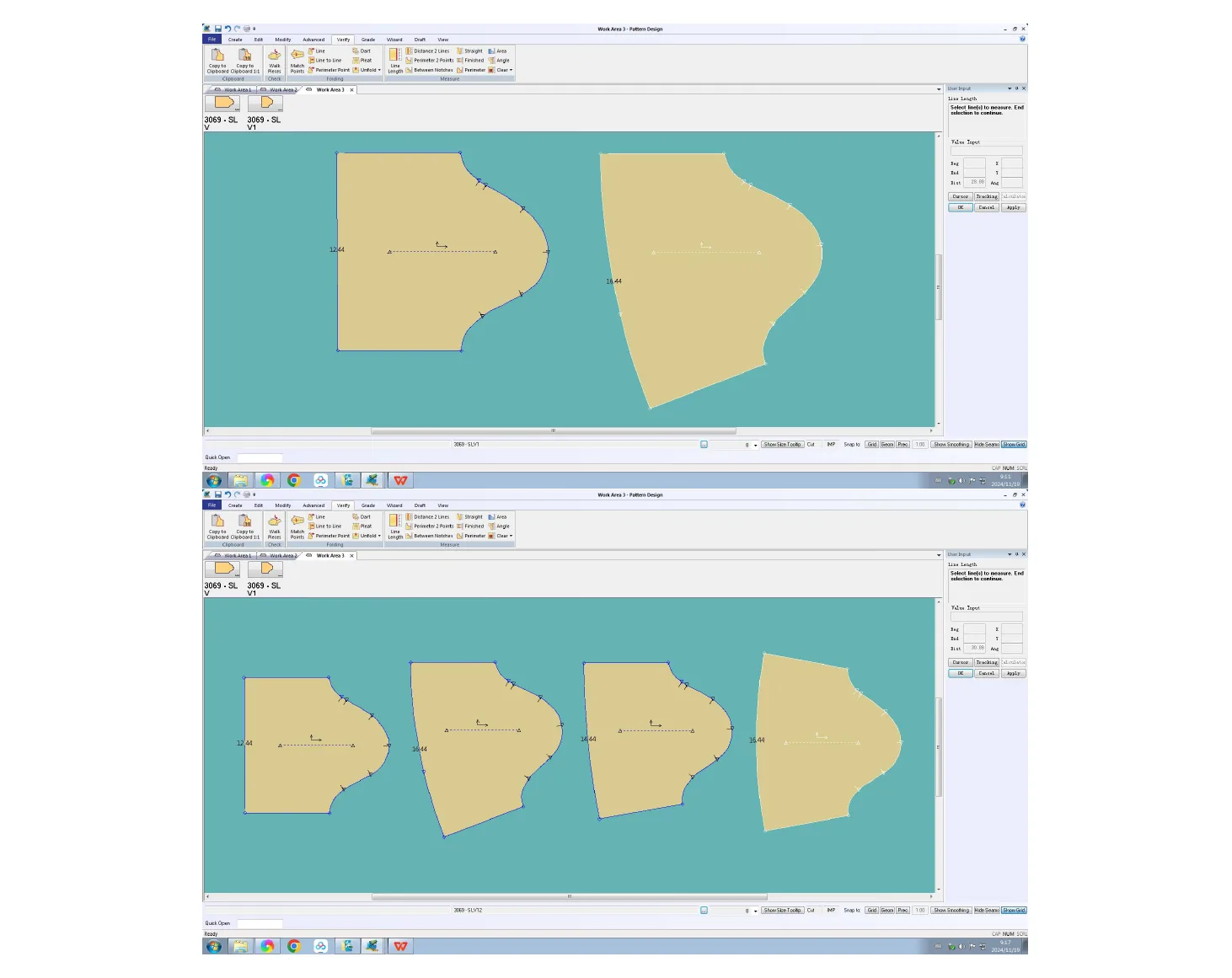This screenshot has height=978, width=1232.
Task: Choose Distance 2 Lines tool in upper window
Action: coord(427,51)
